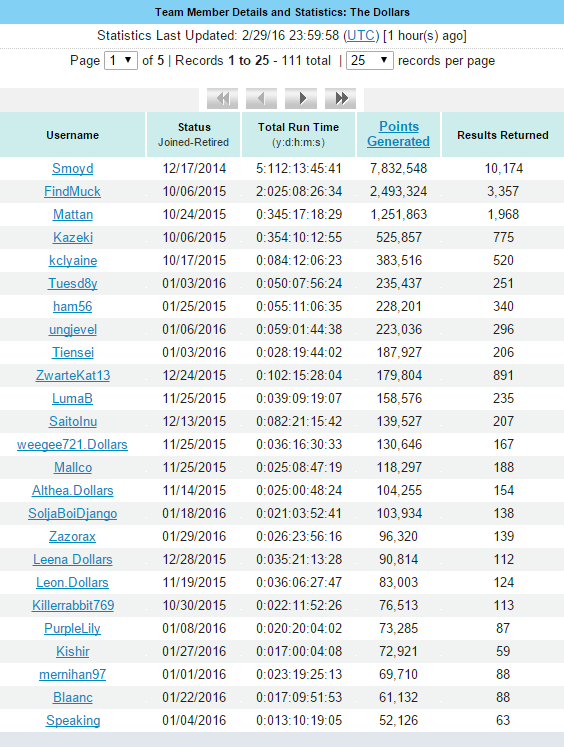Go to the previous page arrow icon
Viewport: 564px width, 747px height.
pyautogui.click(x=262, y=99)
